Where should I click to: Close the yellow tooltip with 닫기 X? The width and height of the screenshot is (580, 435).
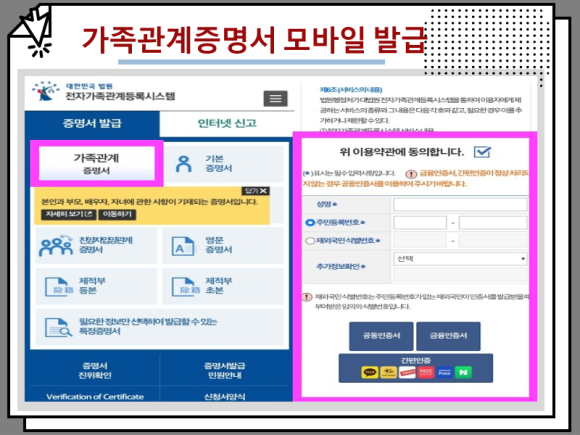[x=256, y=191]
